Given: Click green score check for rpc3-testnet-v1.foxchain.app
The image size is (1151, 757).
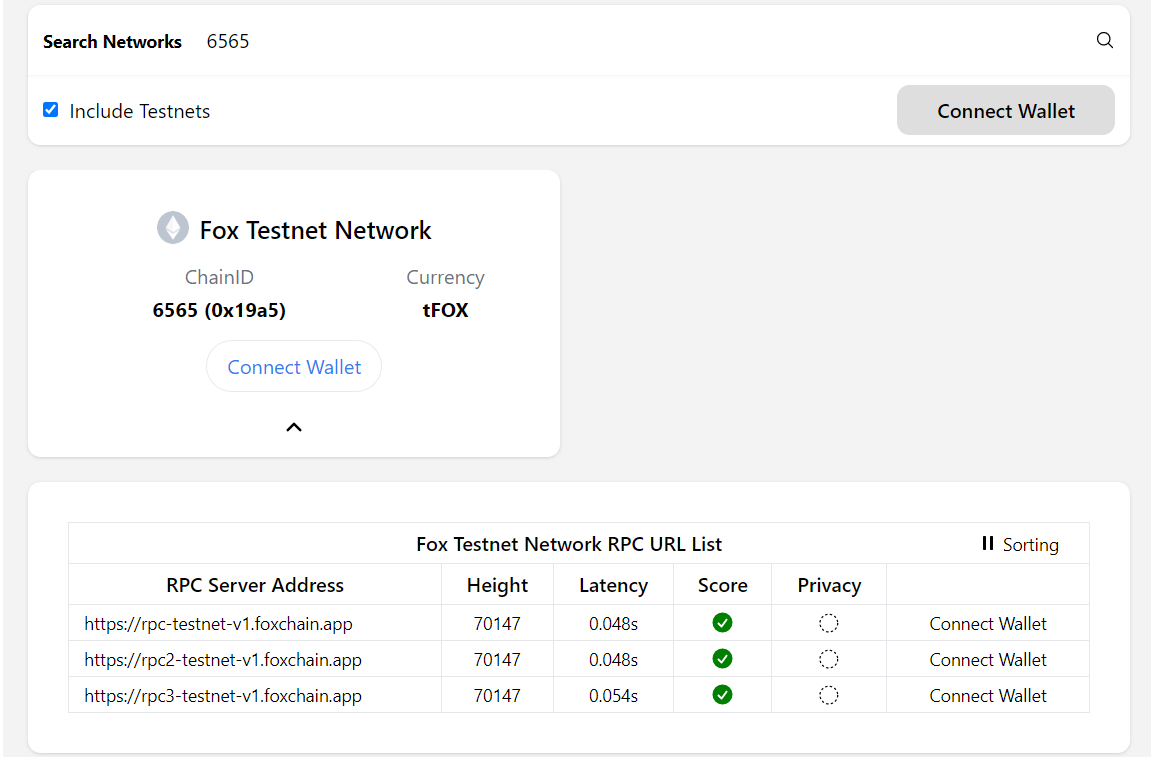Looking at the screenshot, I should click(722, 695).
